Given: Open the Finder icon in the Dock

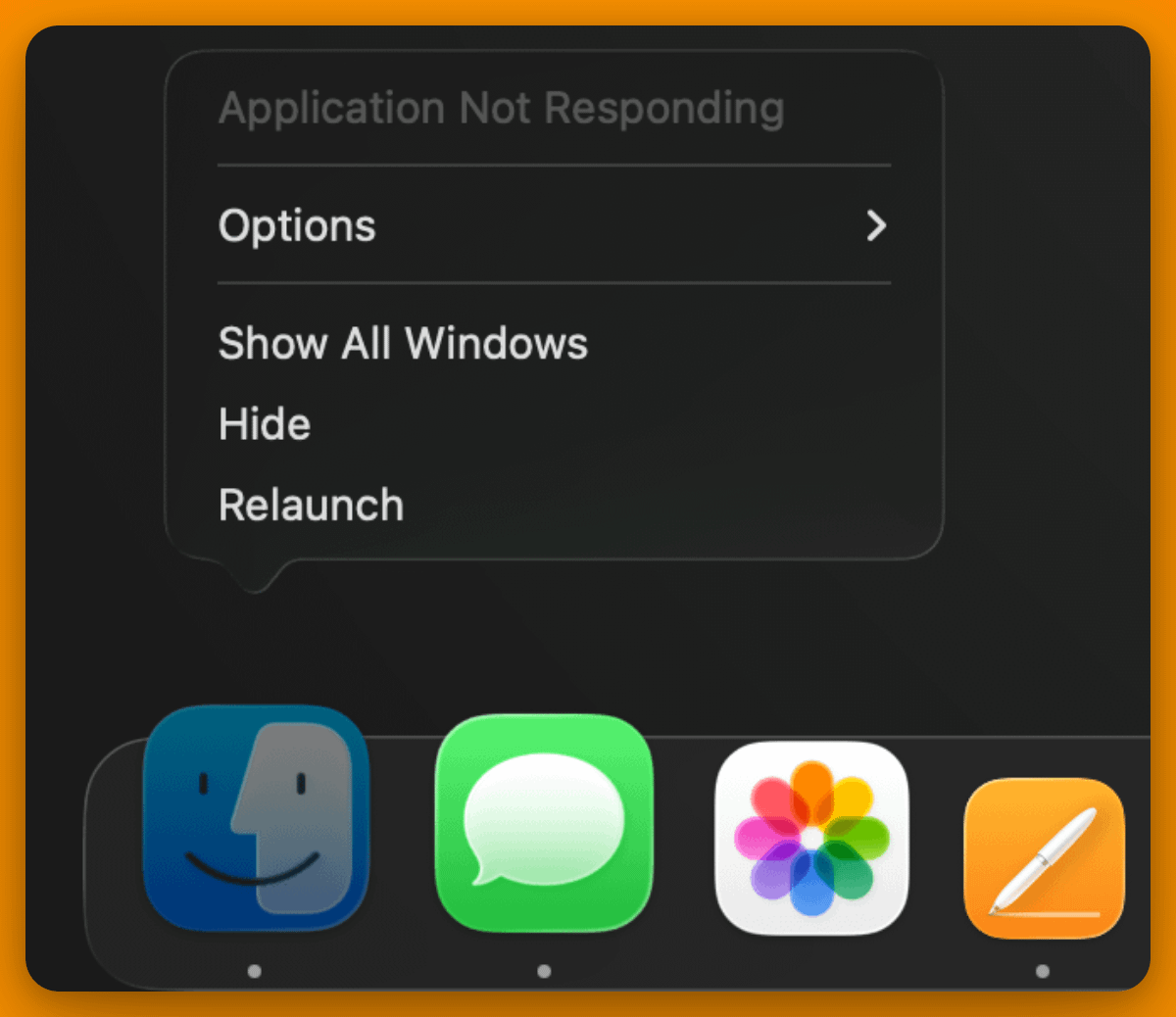Looking at the screenshot, I should (256, 818).
